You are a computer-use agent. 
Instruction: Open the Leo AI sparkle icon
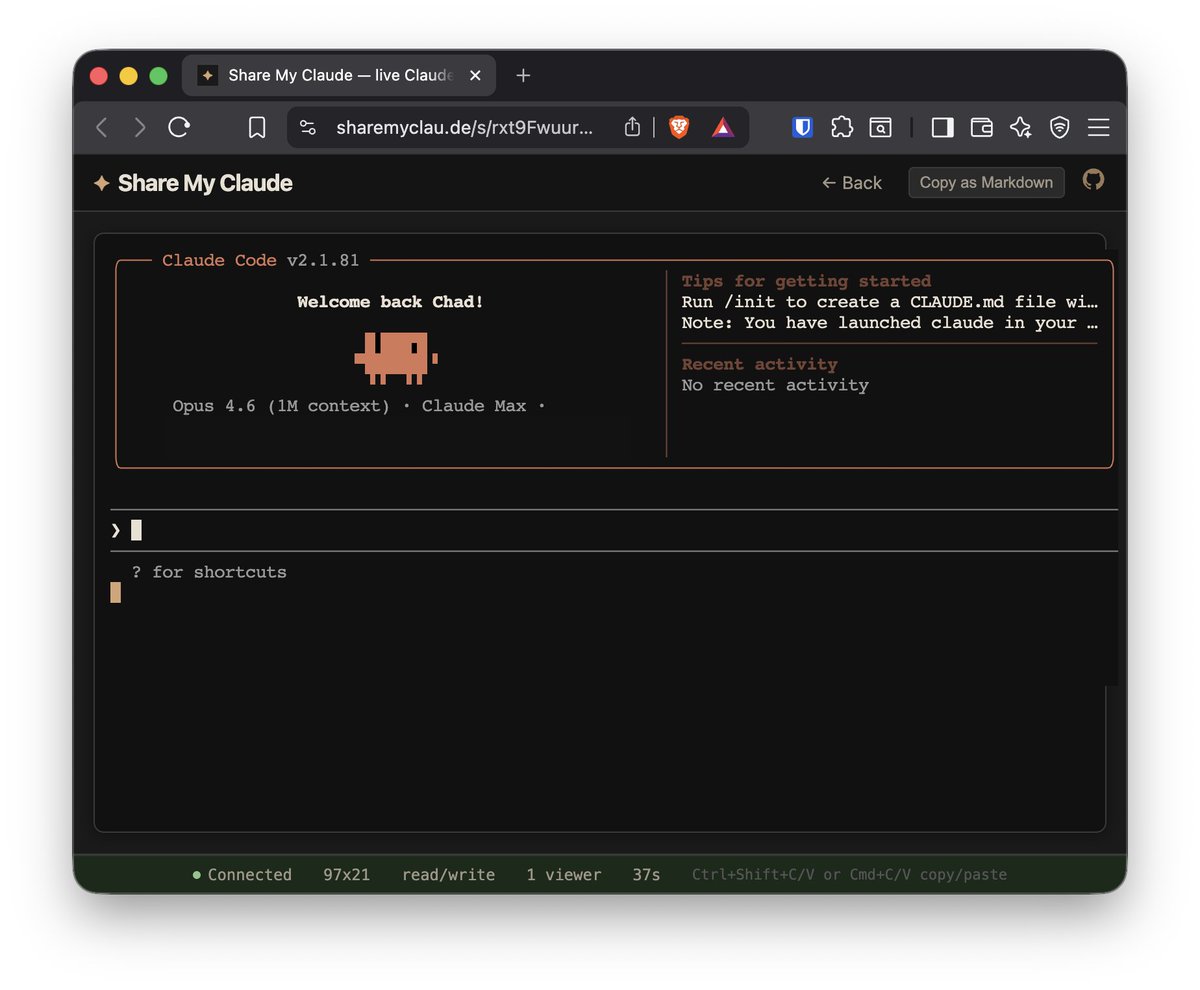1020,127
